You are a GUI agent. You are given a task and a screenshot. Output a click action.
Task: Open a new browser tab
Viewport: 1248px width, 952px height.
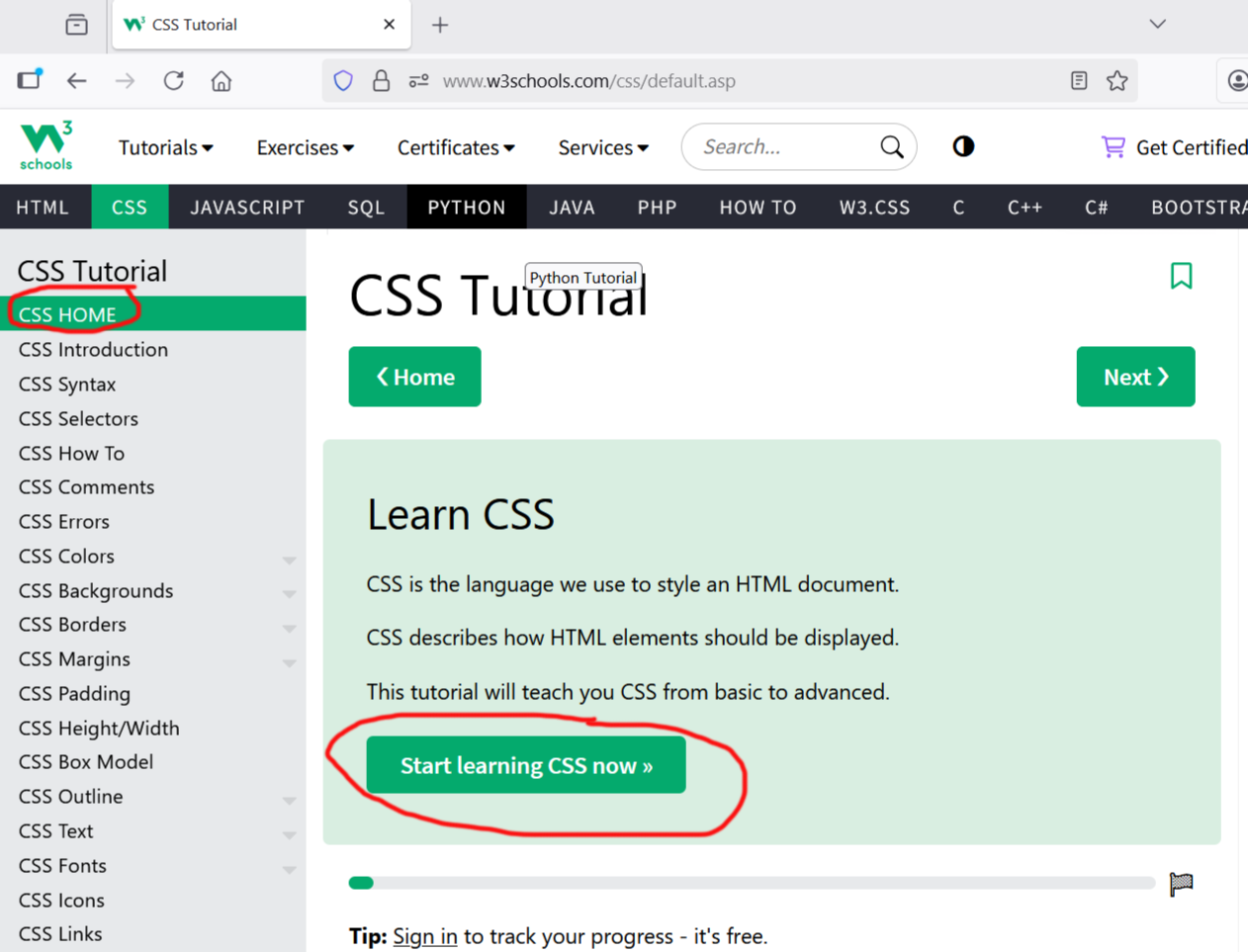tap(440, 25)
